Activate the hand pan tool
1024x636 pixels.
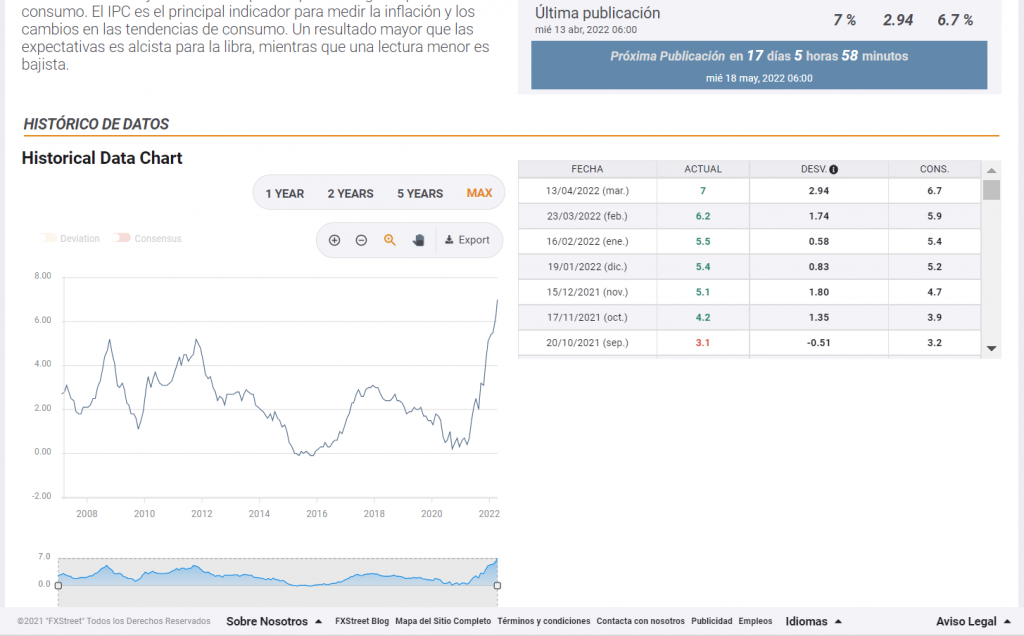pos(419,240)
